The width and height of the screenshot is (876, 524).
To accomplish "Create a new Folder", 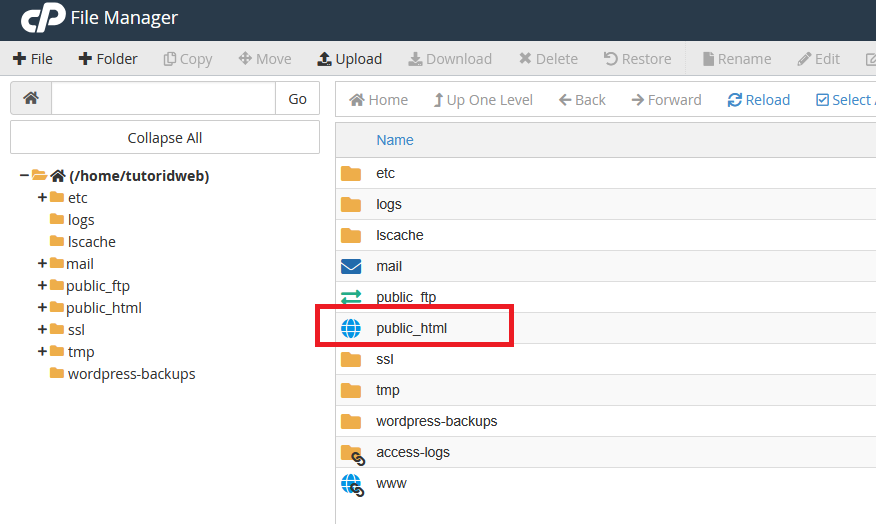I will [x=108, y=59].
